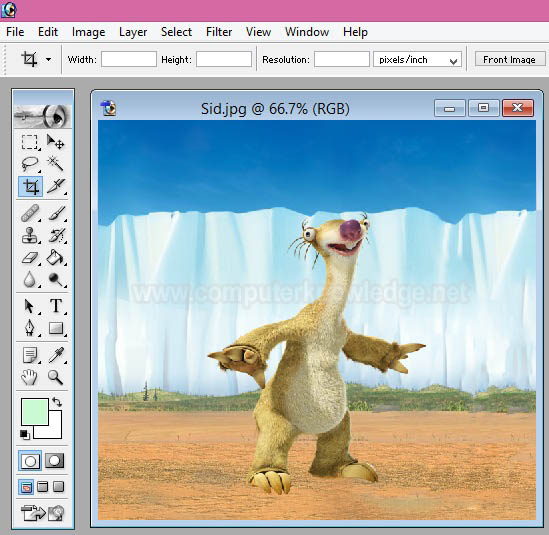Select the Healing Brush bandage tool
This screenshot has width=549, height=535.
pos(30,214)
